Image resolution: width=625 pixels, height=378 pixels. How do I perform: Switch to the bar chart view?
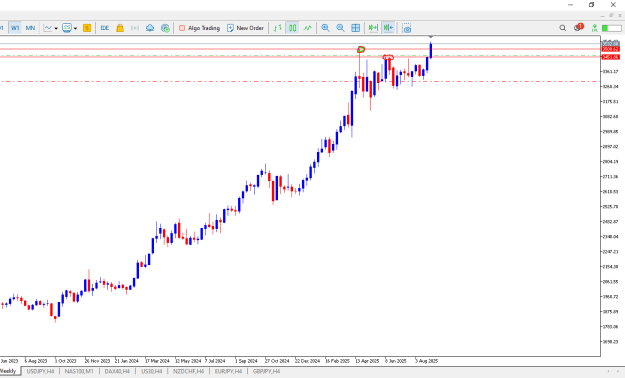point(278,28)
